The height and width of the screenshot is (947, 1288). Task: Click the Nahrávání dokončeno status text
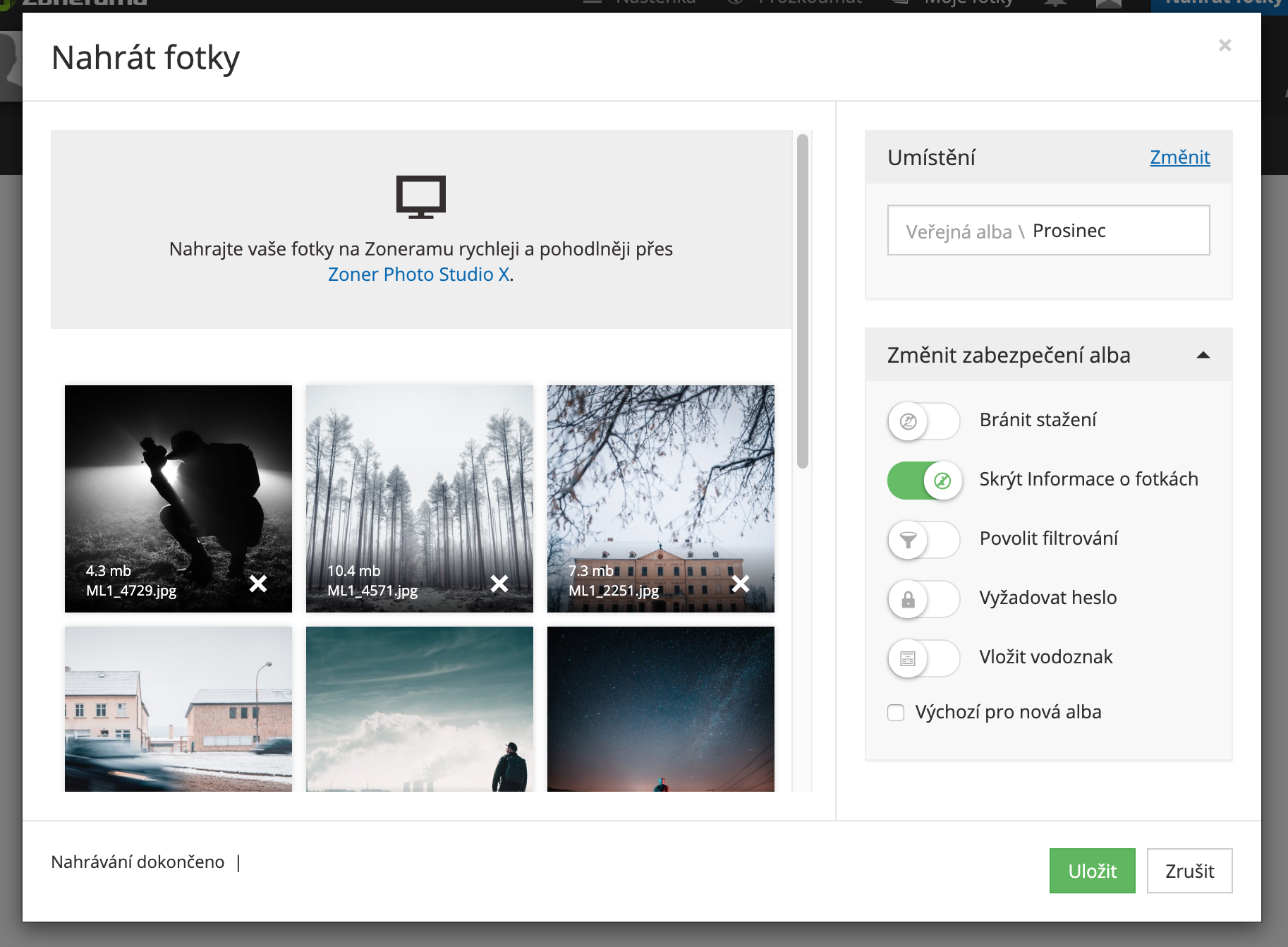click(x=138, y=862)
